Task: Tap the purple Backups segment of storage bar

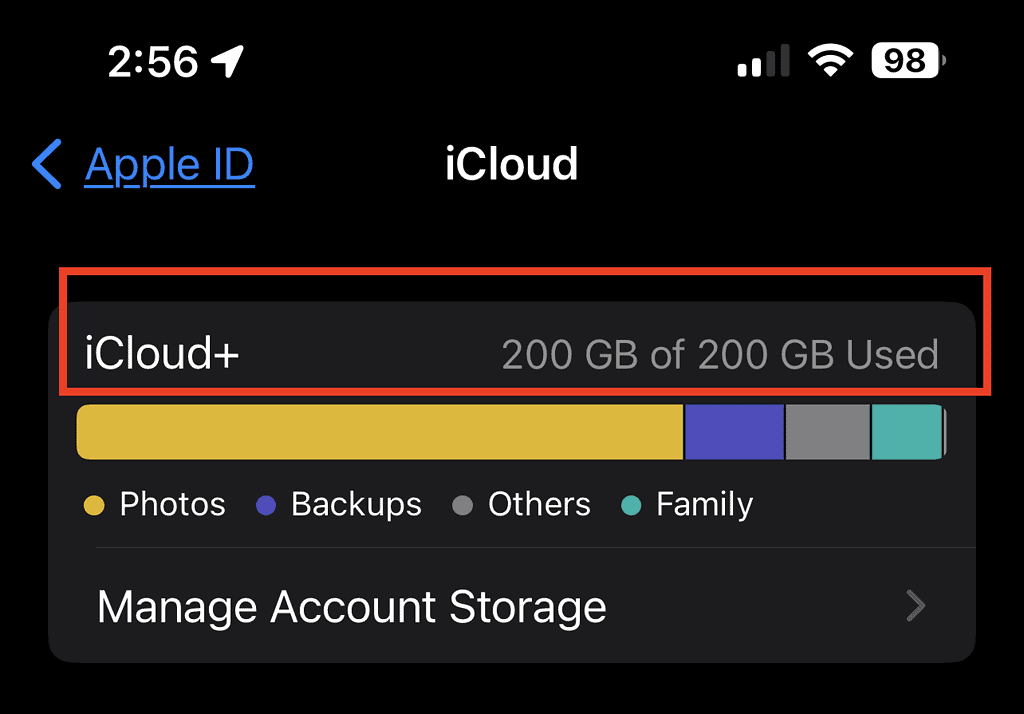Action: click(734, 432)
